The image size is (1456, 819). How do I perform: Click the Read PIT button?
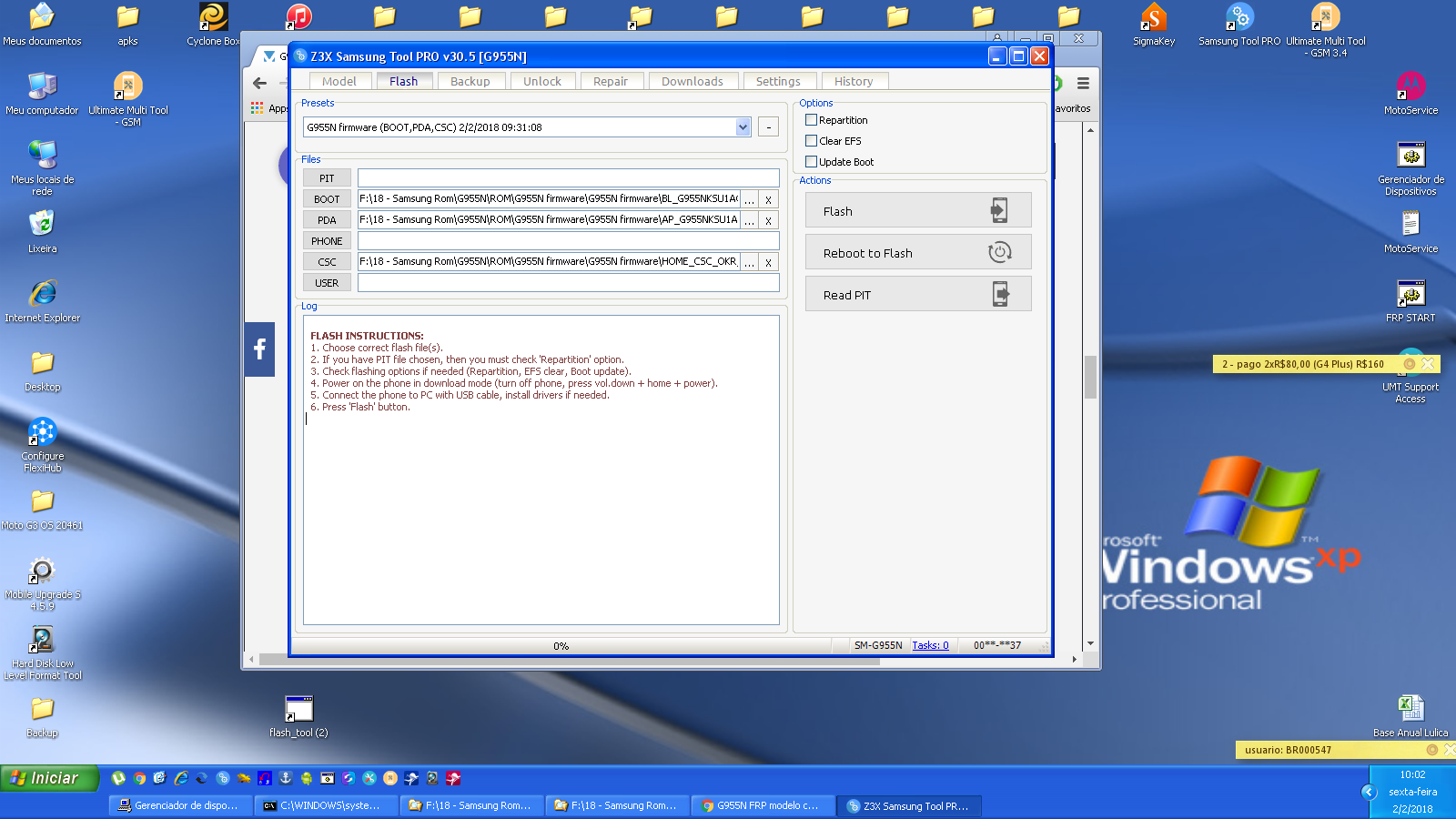918,294
